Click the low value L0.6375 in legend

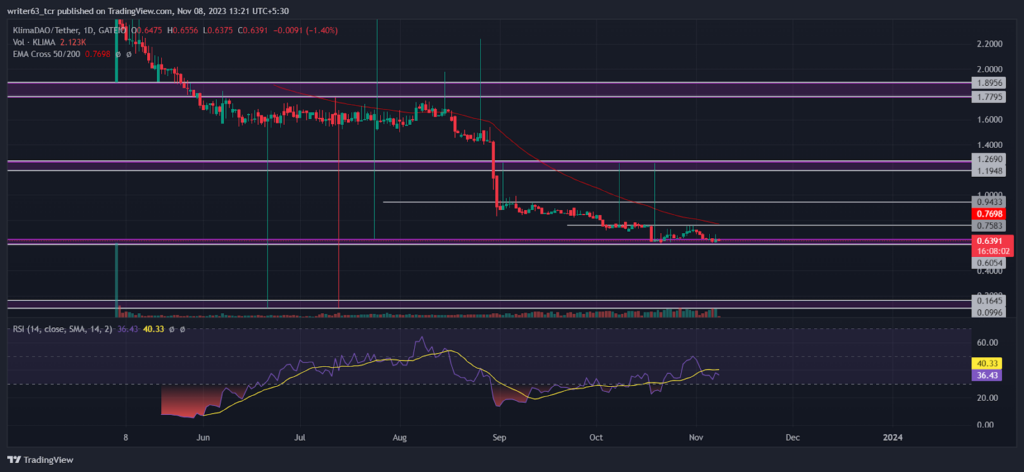(216, 30)
